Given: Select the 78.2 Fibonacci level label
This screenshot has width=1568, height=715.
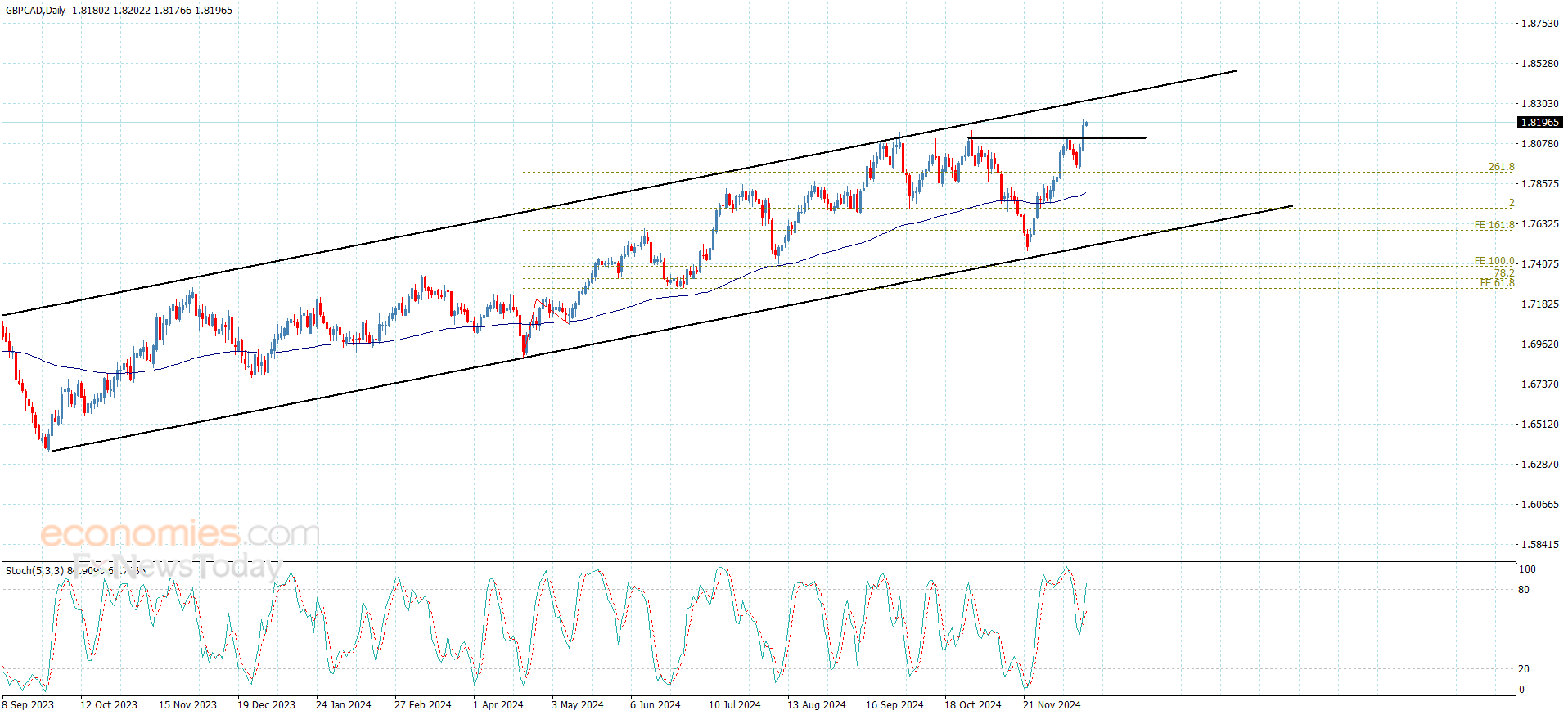Looking at the screenshot, I should 1504,272.
